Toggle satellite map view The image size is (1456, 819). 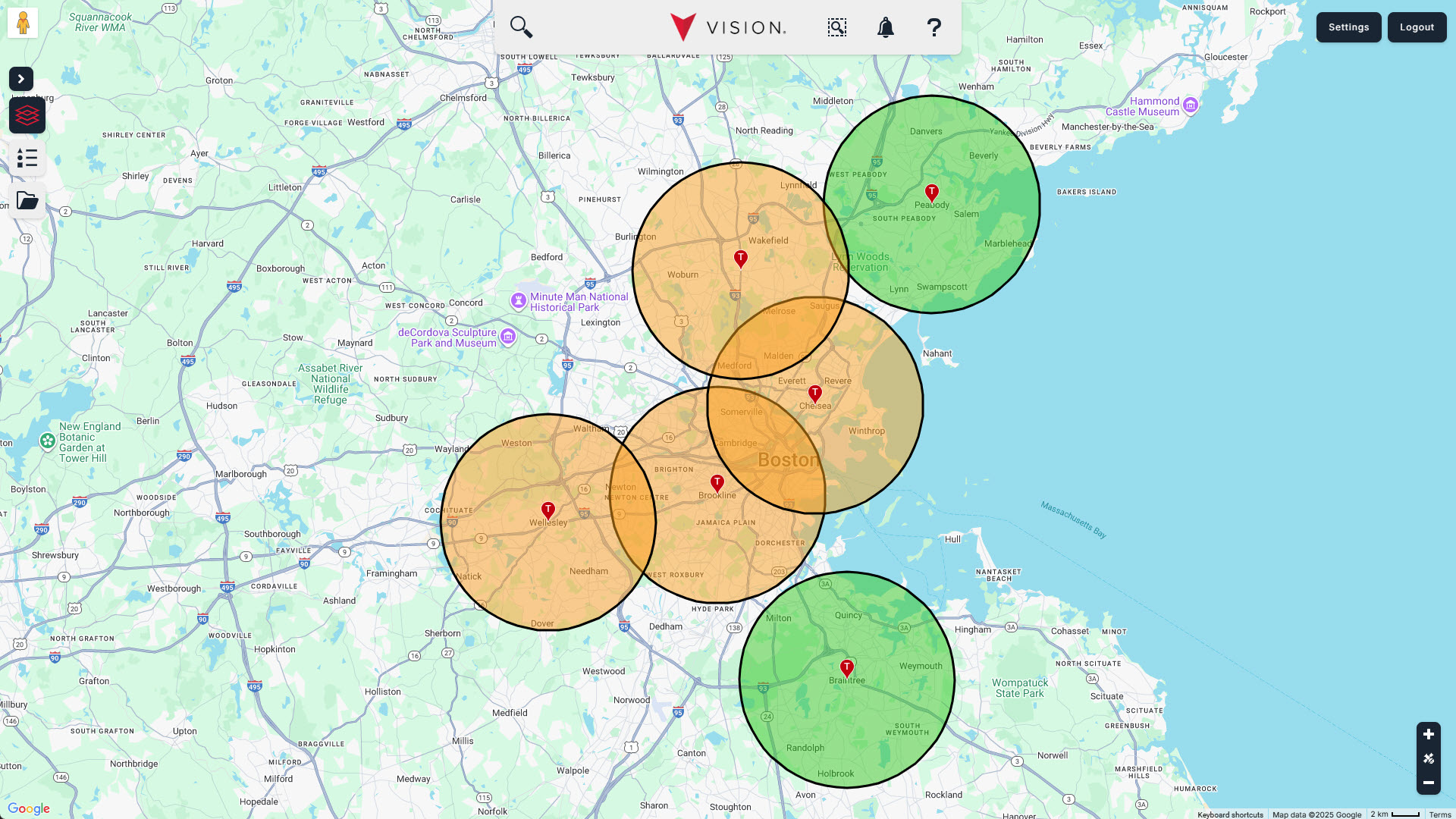(x=1429, y=758)
